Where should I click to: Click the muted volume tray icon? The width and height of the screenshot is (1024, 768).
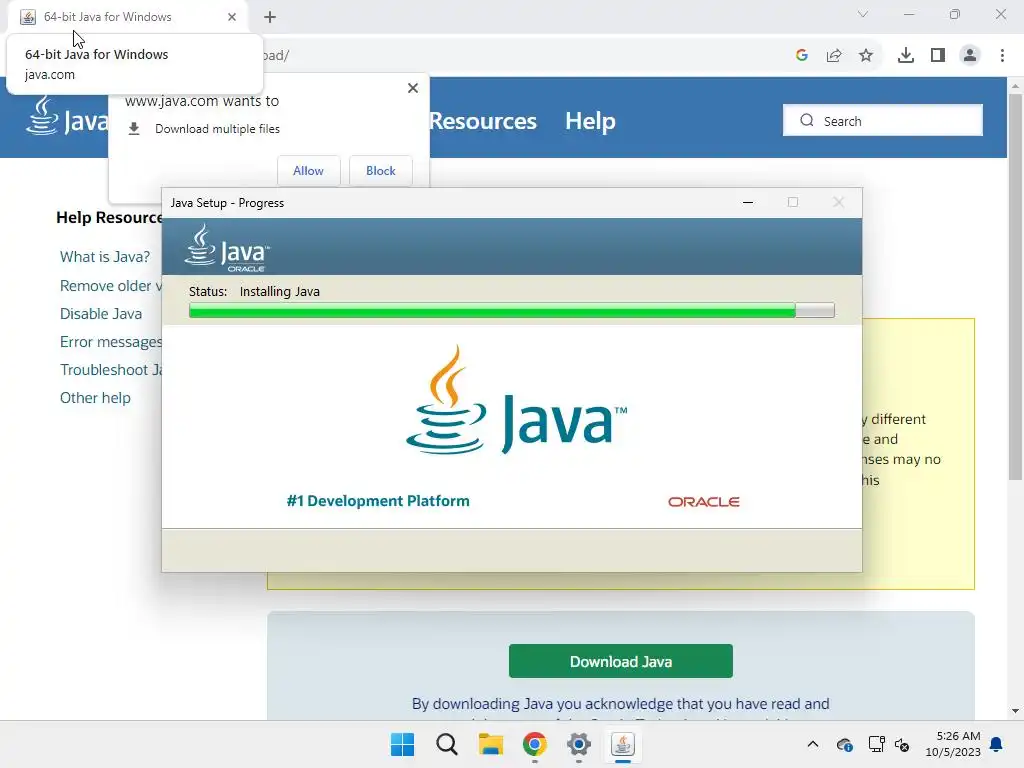(x=902, y=744)
